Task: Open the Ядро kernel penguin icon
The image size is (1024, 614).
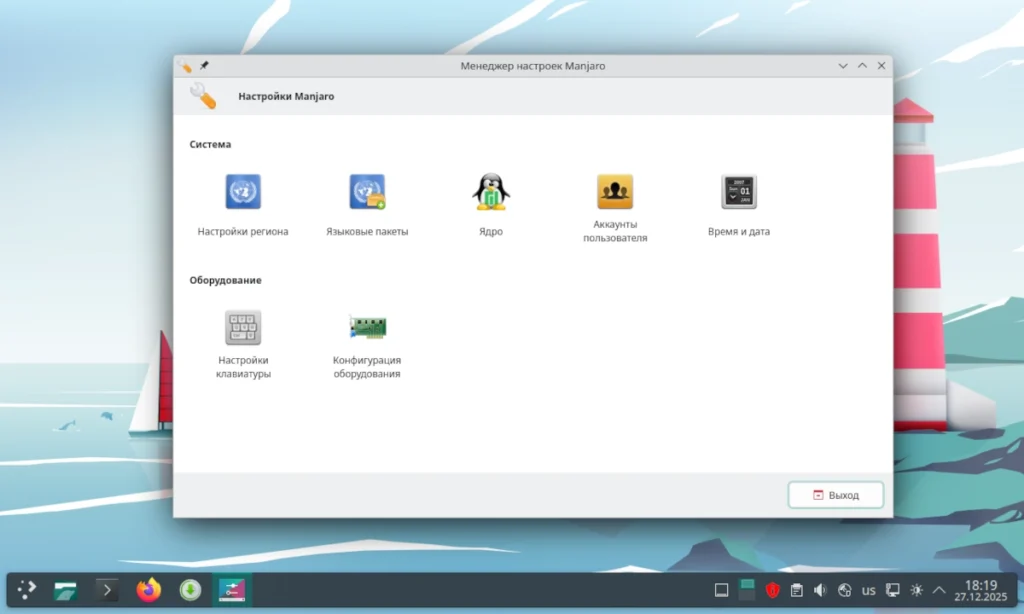Action: (490, 191)
